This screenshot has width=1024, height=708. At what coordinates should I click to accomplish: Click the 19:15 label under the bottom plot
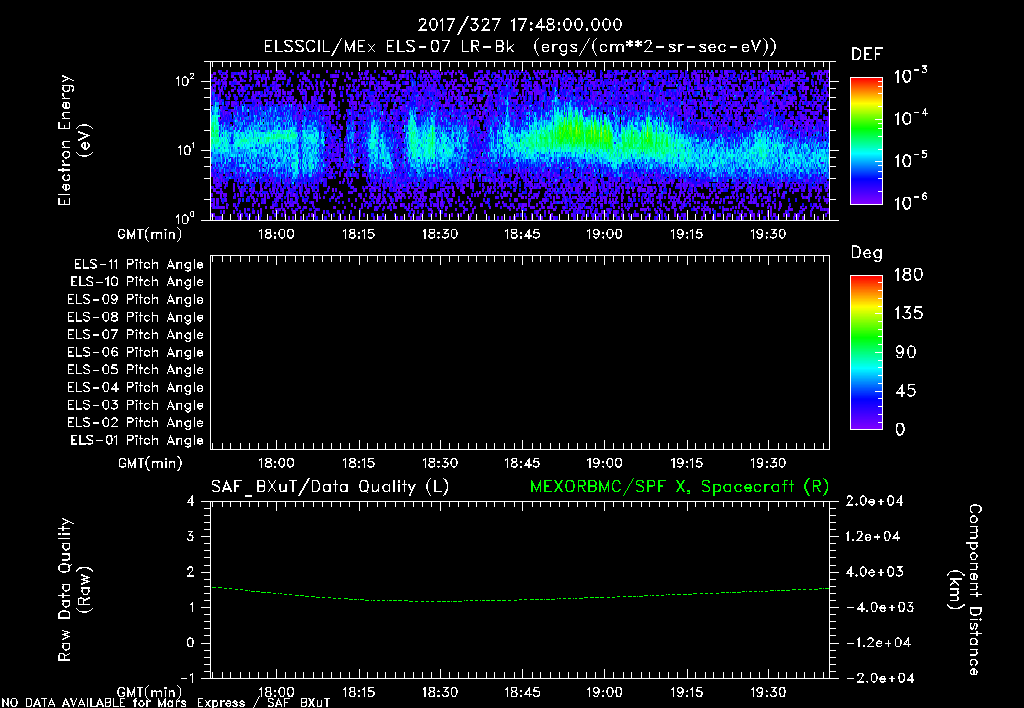pyautogui.click(x=686, y=692)
